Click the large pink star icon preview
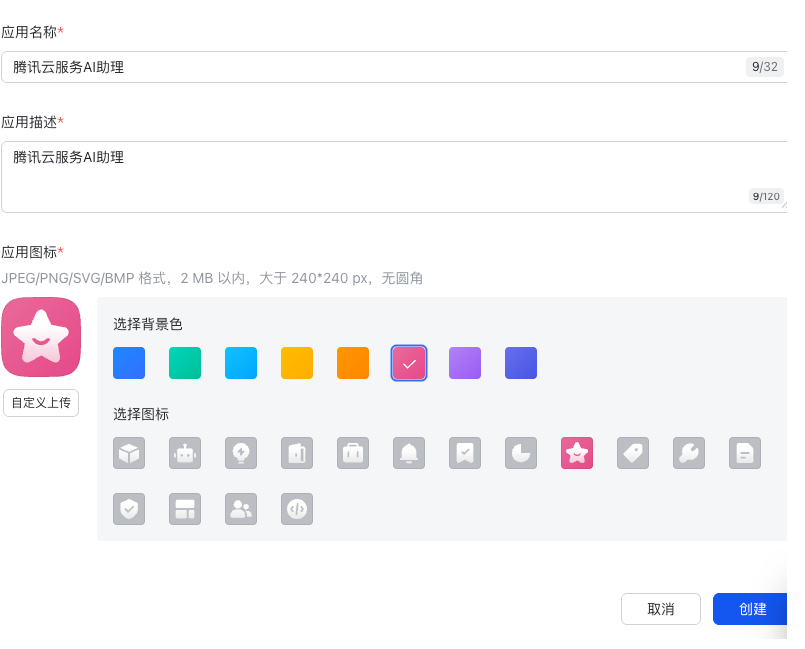This screenshot has height=649, width=805. coord(41,337)
